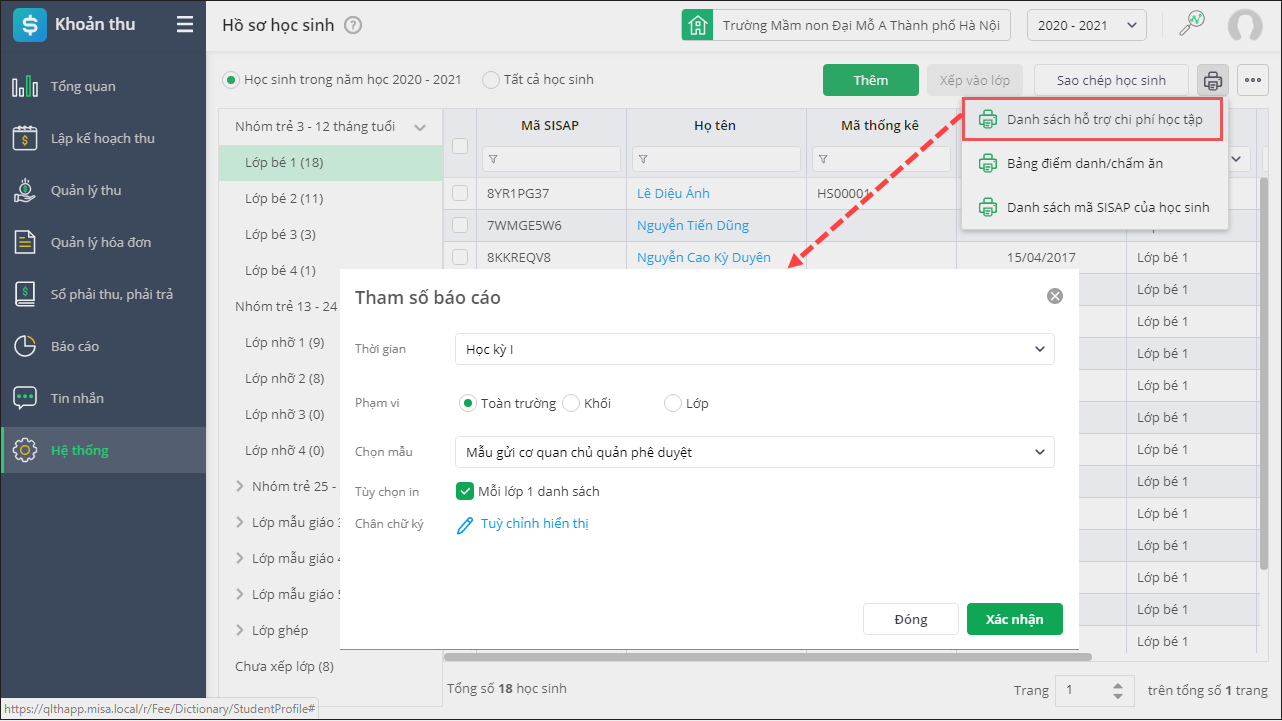The width and height of the screenshot is (1282, 721).
Task: Expand the Nhóm trẻ 25 group
Action: (x=240, y=486)
